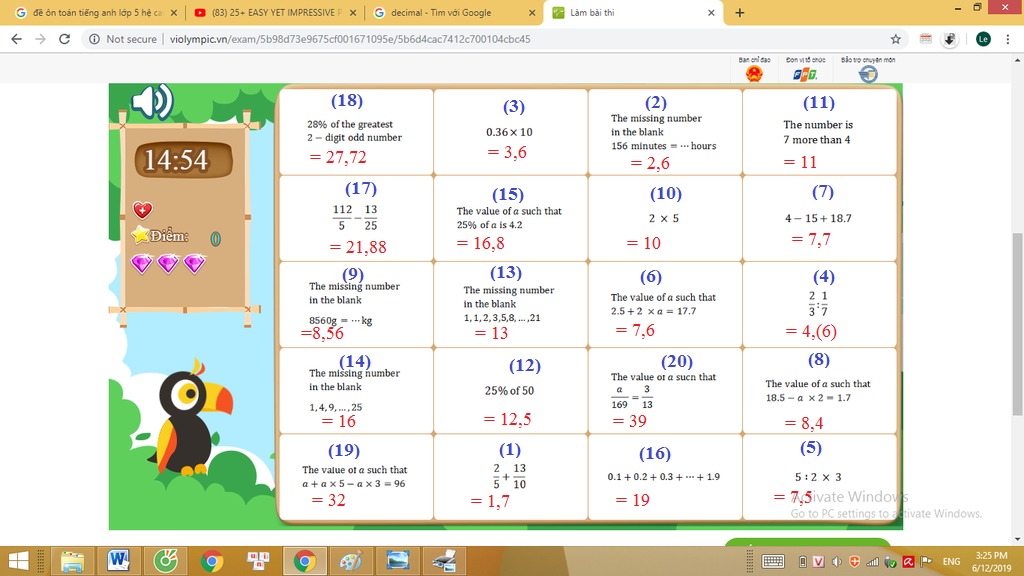Click the Bảo trợ chuyên môn logo
Image resolution: width=1024 pixels, height=576 pixels.
click(x=868, y=74)
